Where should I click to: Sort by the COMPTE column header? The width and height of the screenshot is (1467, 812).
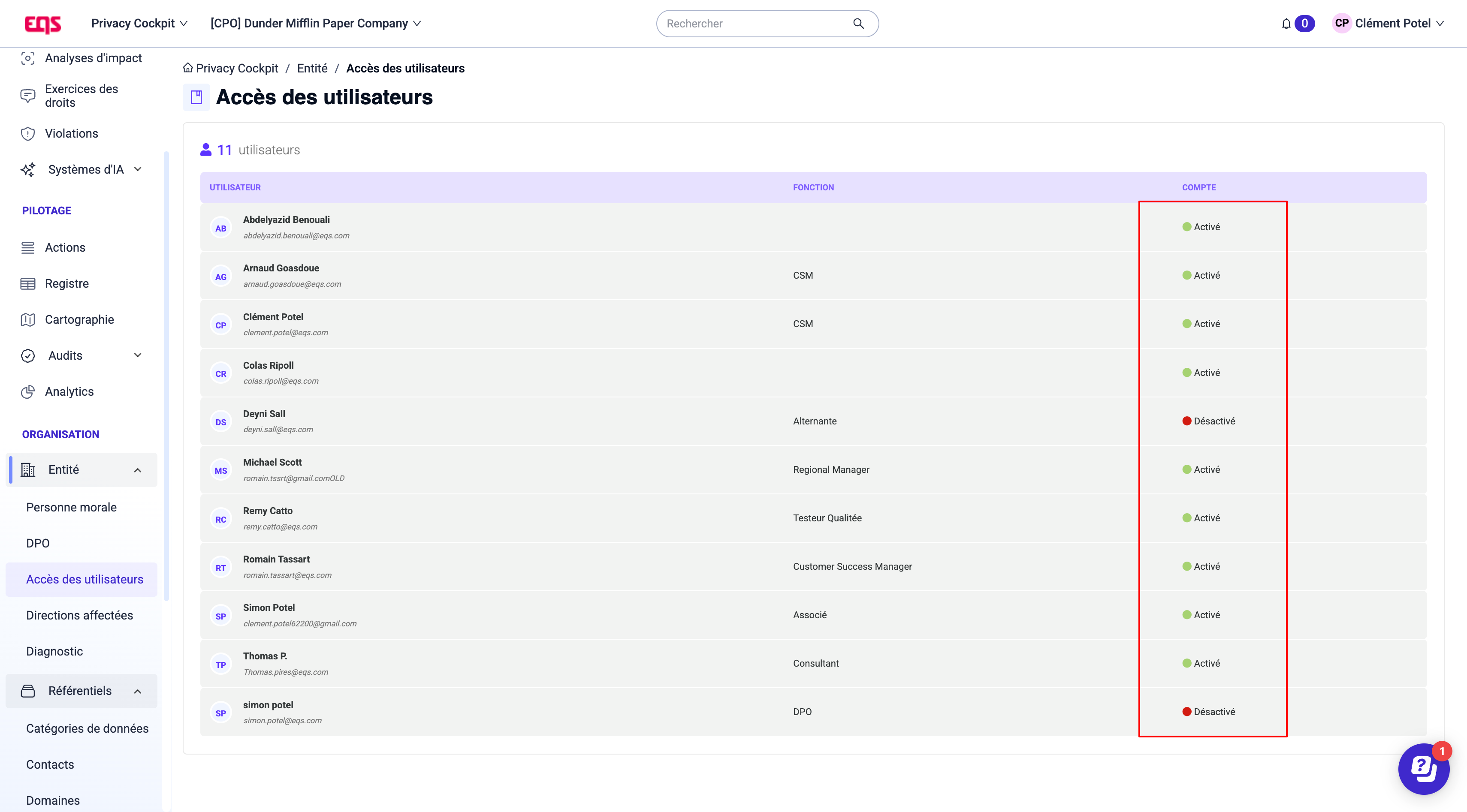[1199, 187]
